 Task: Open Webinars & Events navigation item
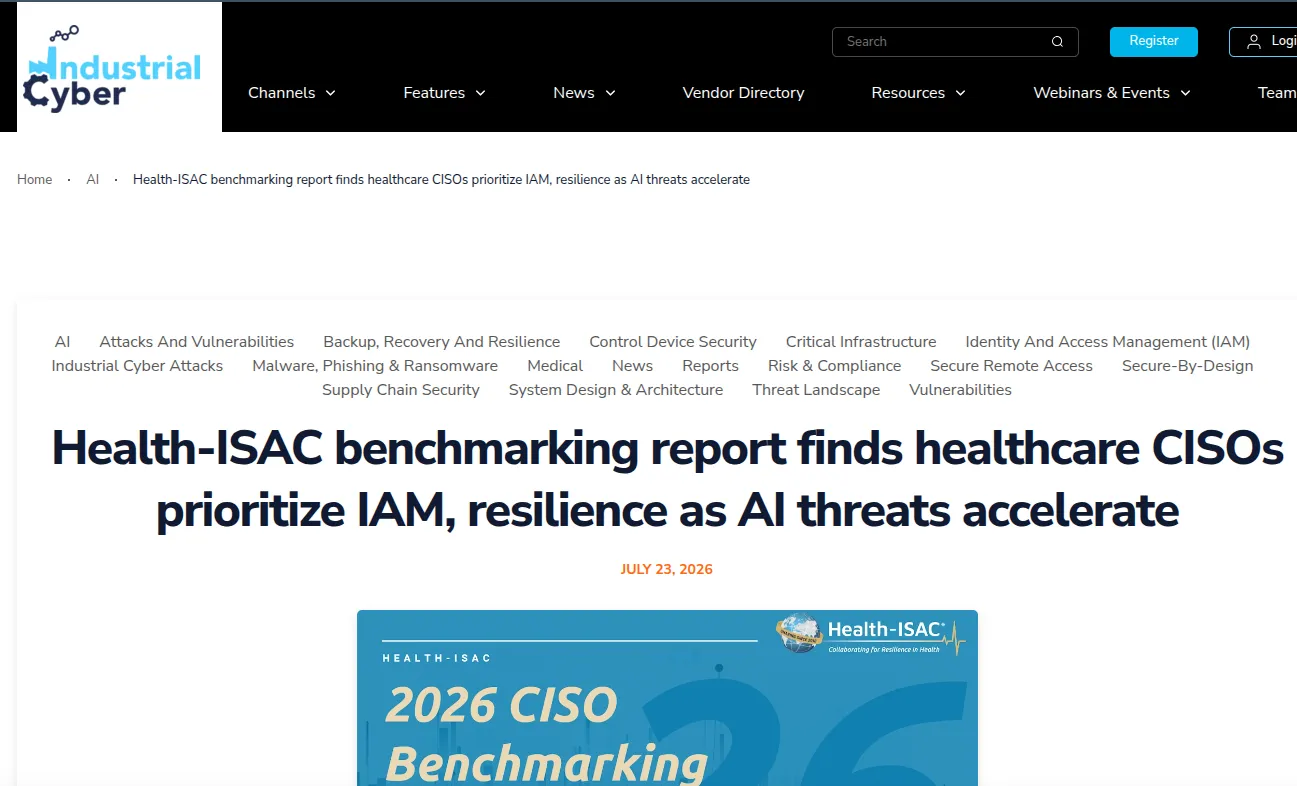1101,93
